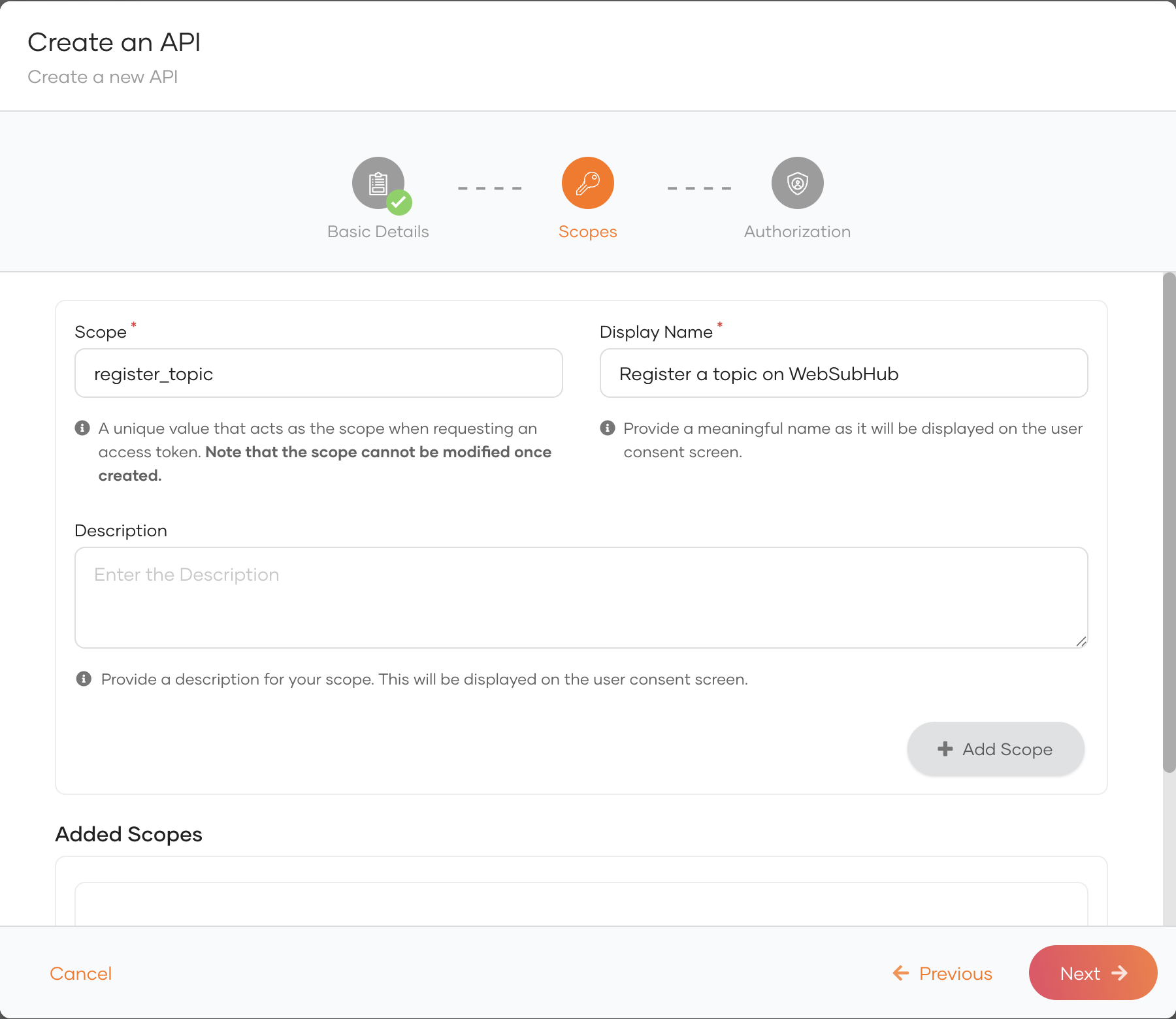Select the Authorization step label

(797, 232)
